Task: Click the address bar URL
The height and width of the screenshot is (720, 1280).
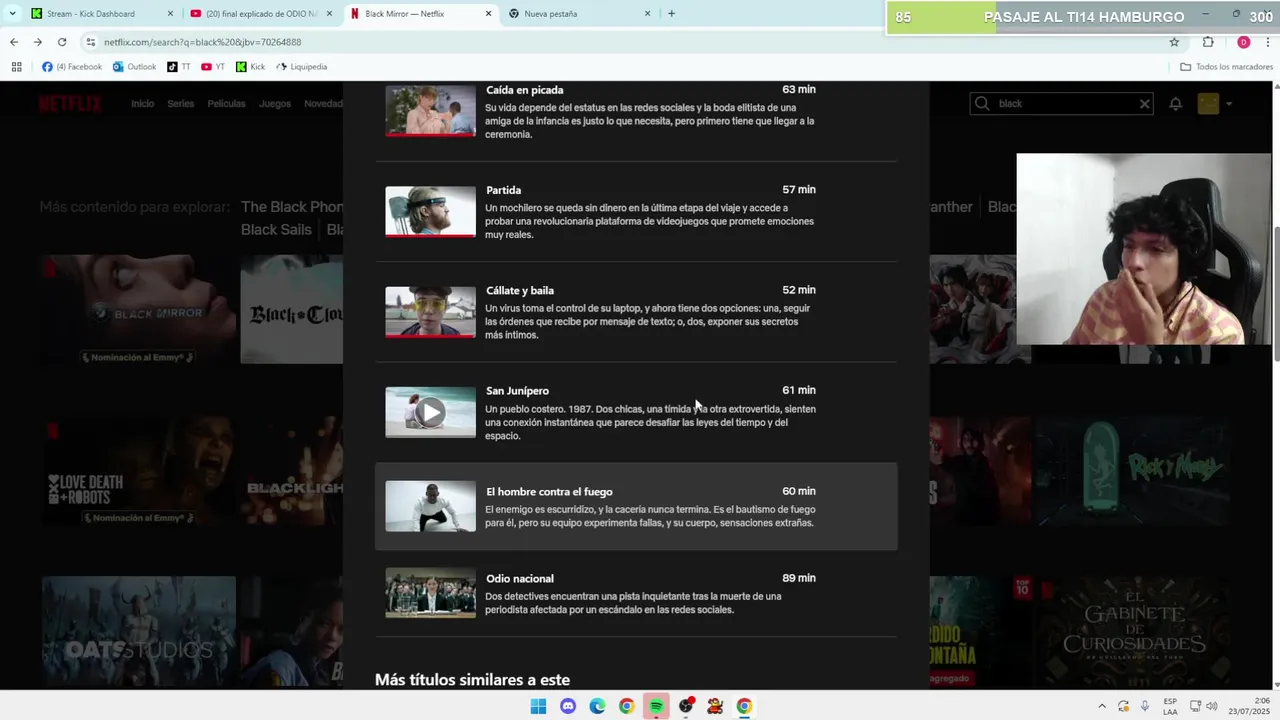Action: (202, 42)
